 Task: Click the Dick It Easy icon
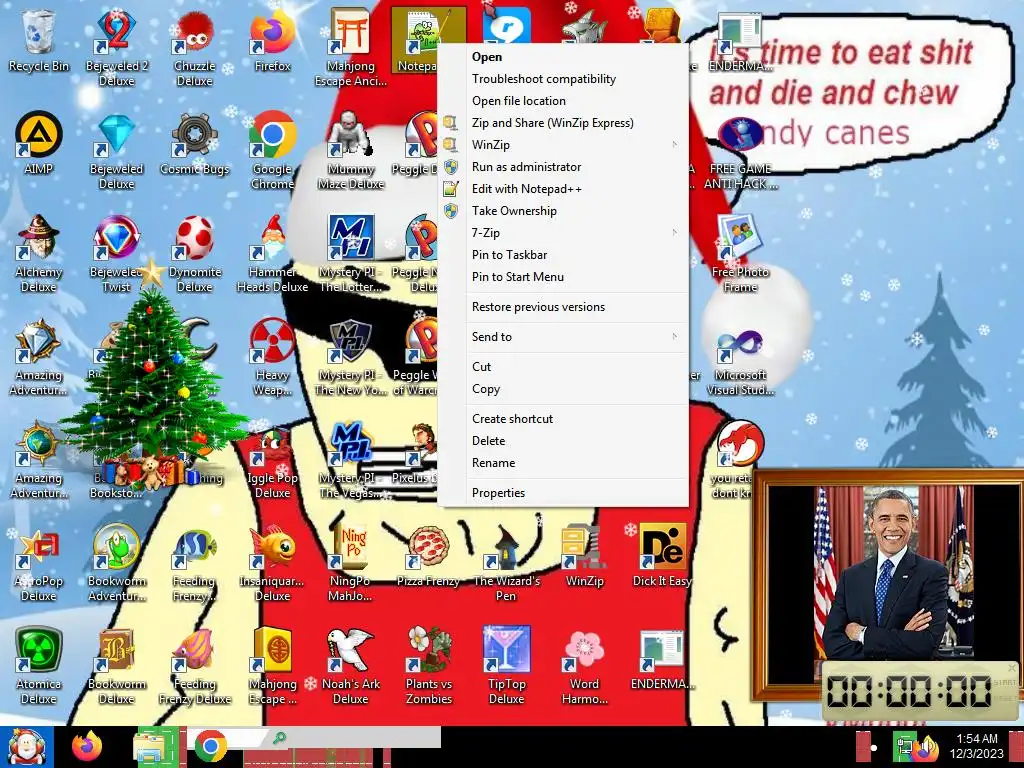(x=662, y=556)
